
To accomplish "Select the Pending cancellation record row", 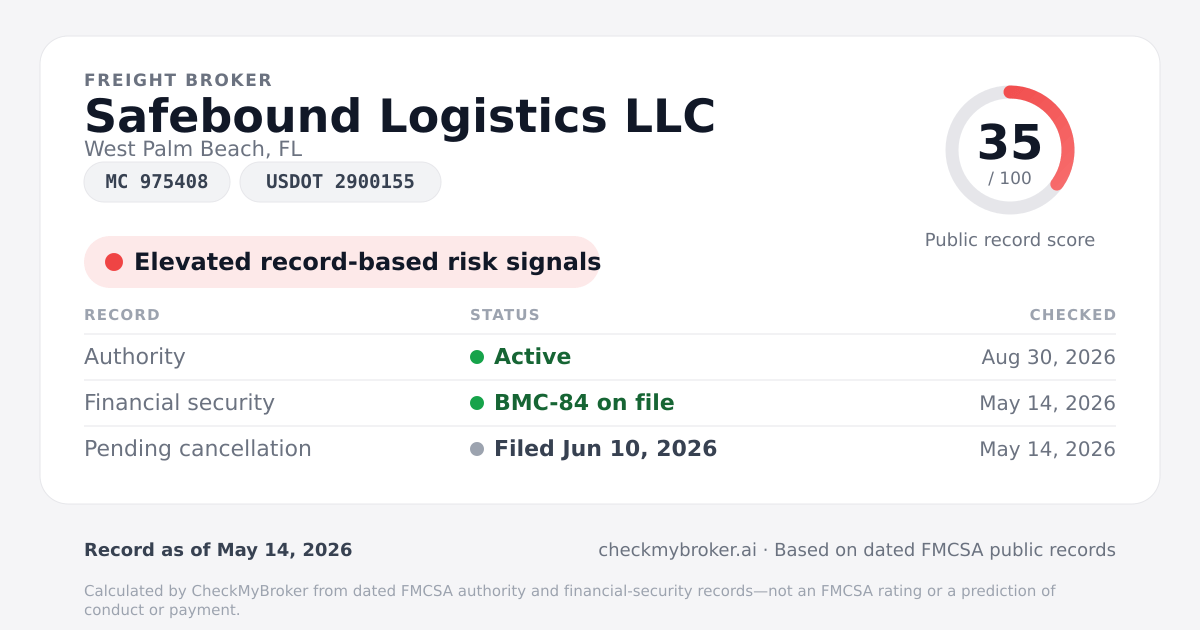I will tap(600, 449).
